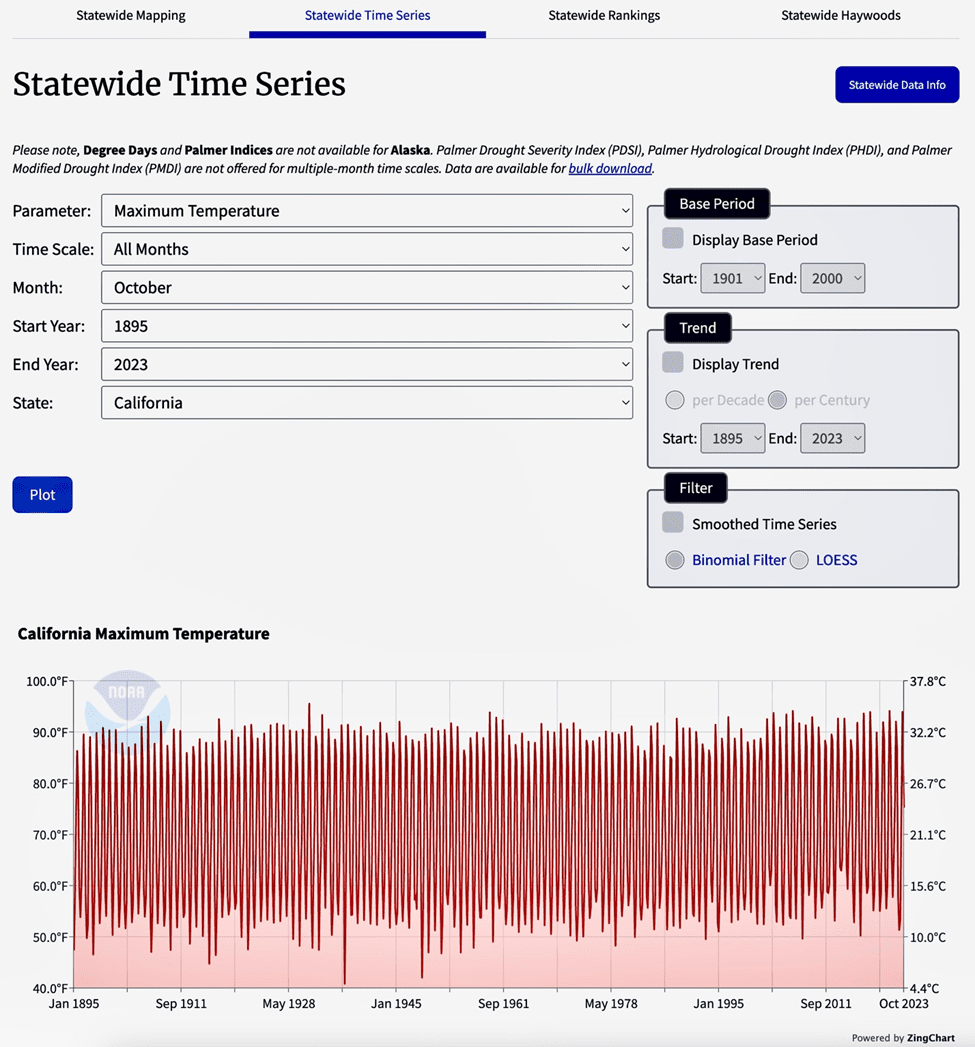
Task: Switch to the Statewide Mapping tab
Action: point(131,16)
